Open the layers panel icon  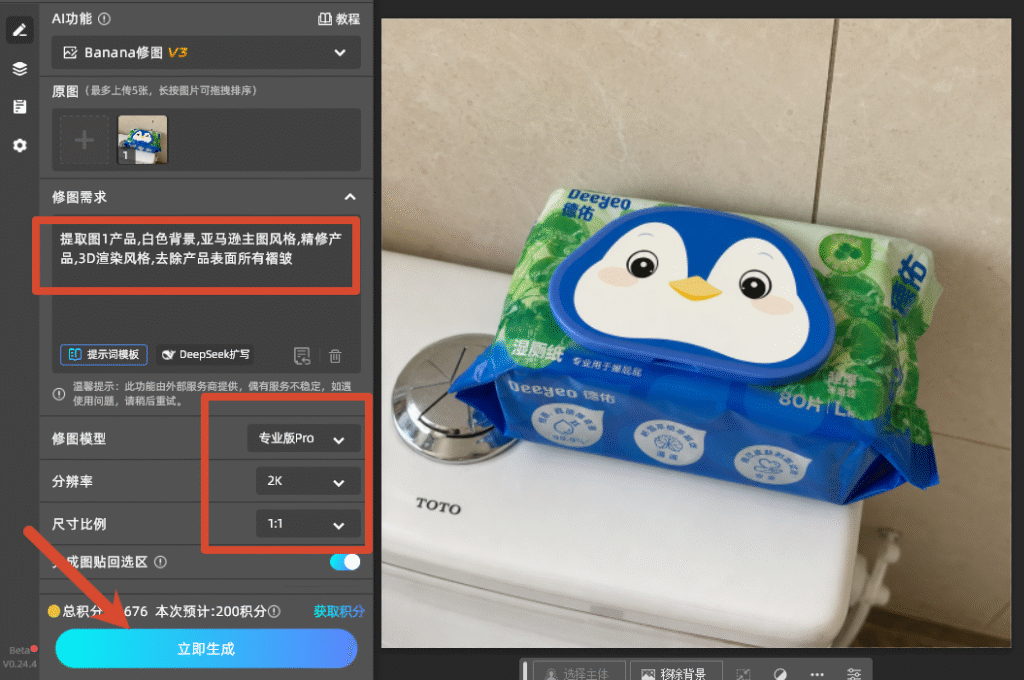20,69
